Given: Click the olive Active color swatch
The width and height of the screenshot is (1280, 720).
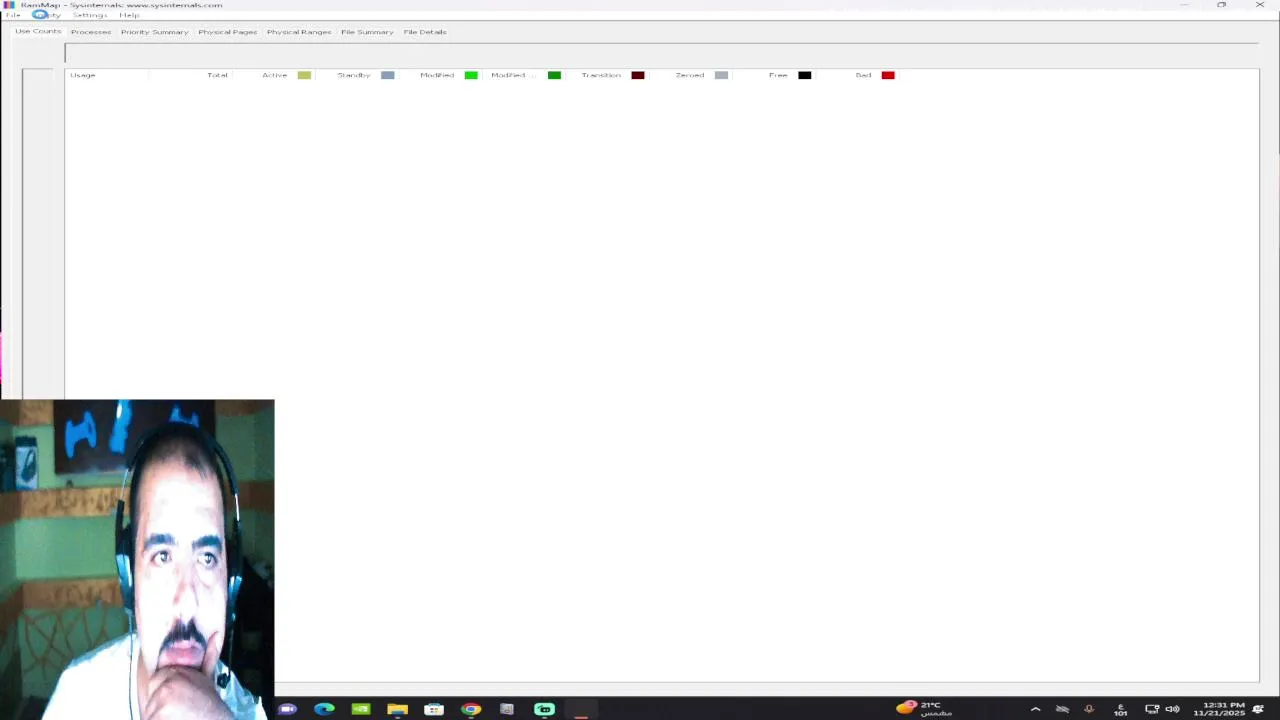Looking at the screenshot, I should [304, 75].
